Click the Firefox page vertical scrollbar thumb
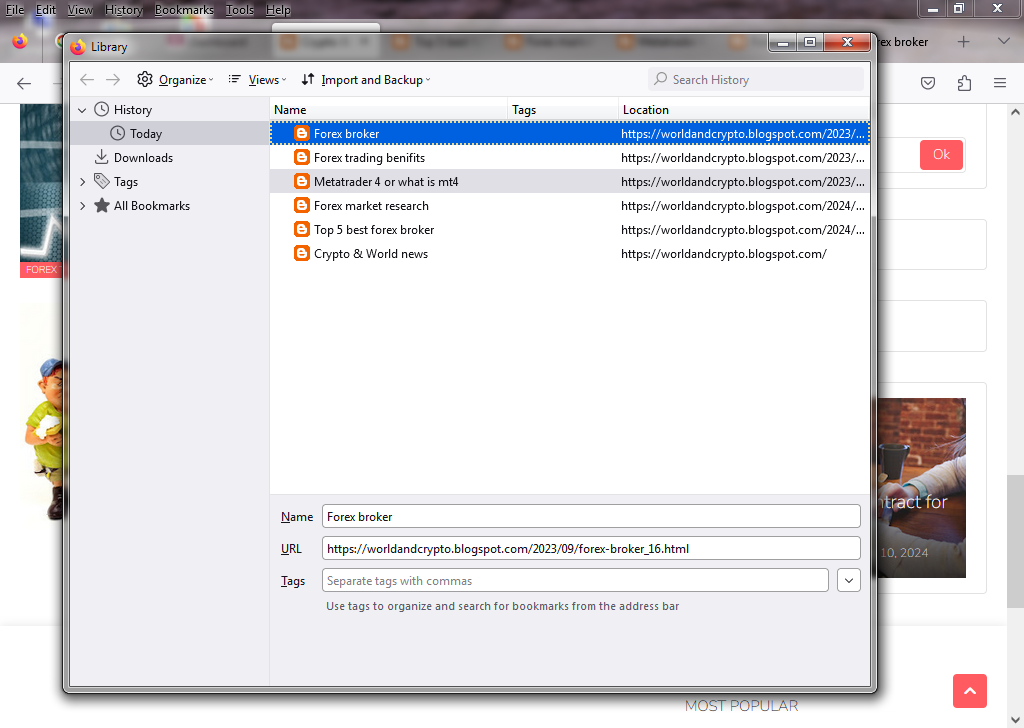Screen dimensions: 1024x728 click(1015, 541)
